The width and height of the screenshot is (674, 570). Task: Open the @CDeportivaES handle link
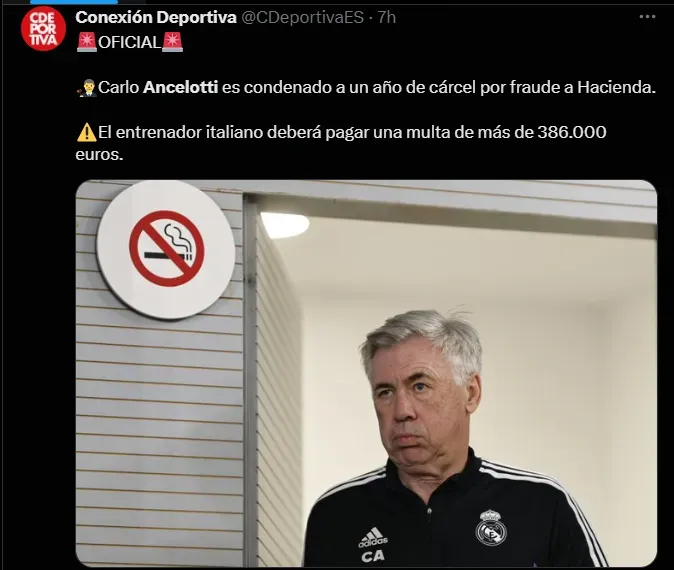pos(302,17)
